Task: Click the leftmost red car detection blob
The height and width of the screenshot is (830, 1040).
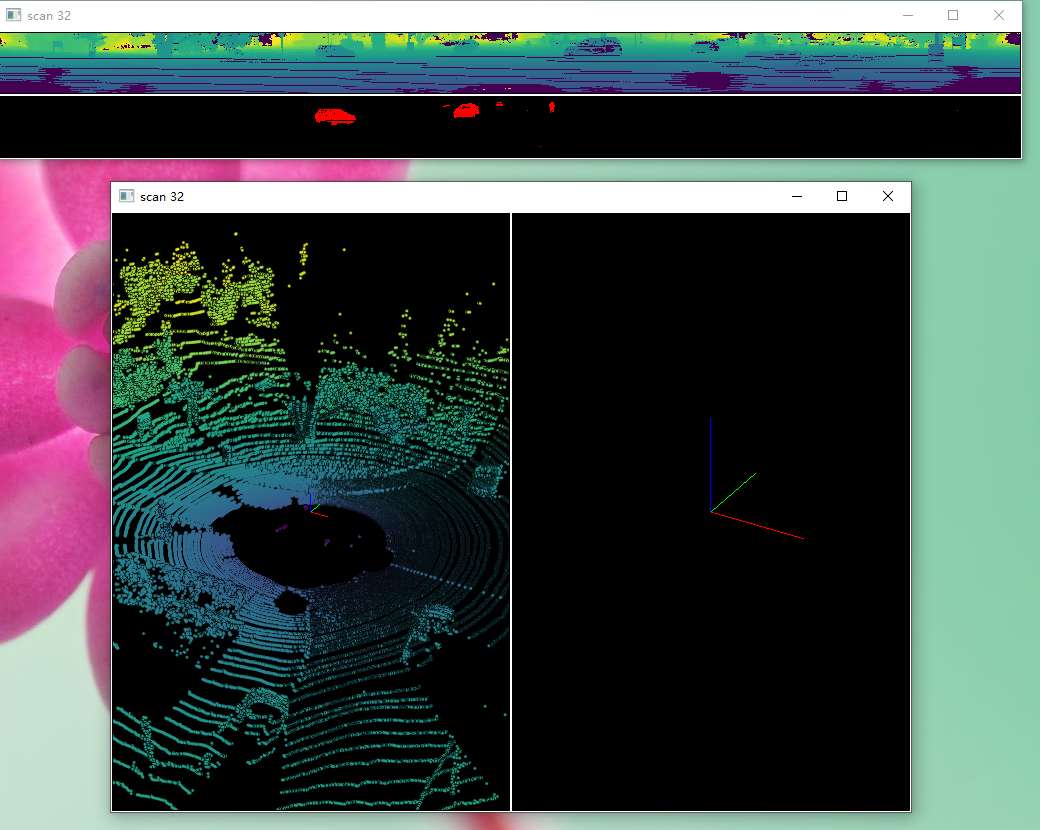Action: coord(335,116)
